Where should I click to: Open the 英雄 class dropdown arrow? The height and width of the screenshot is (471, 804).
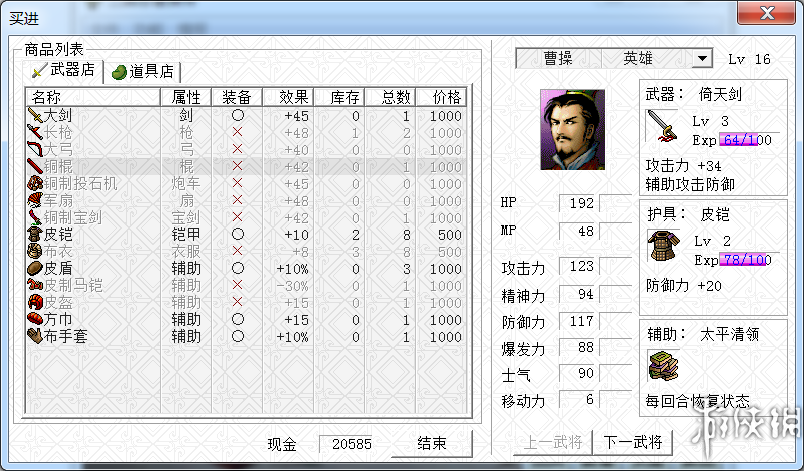701,59
